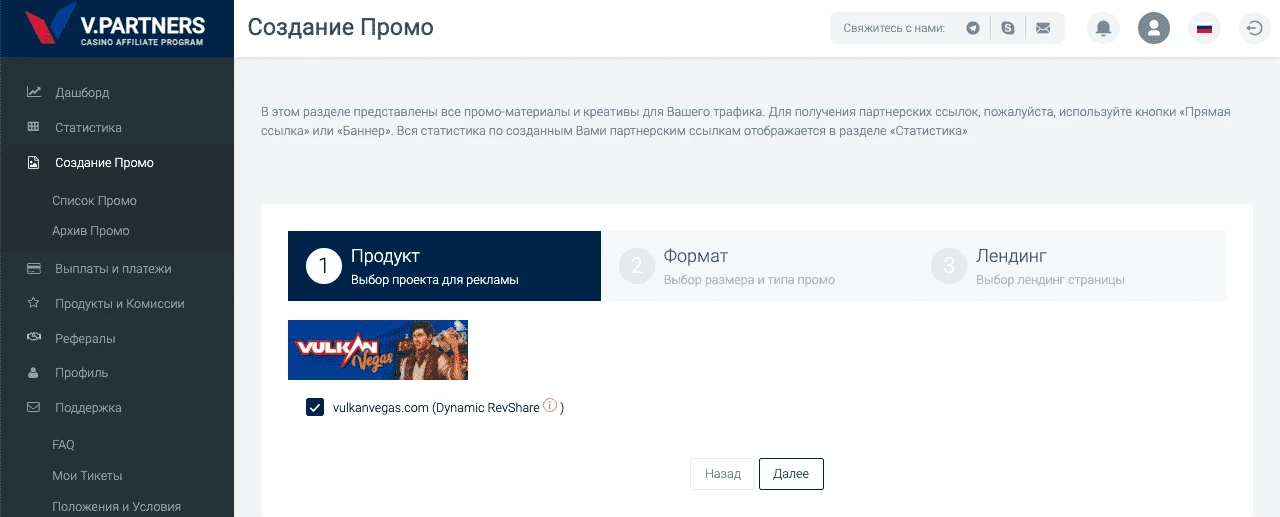Click the V.Partners logo
1280x517 pixels.
click(117, 28)
